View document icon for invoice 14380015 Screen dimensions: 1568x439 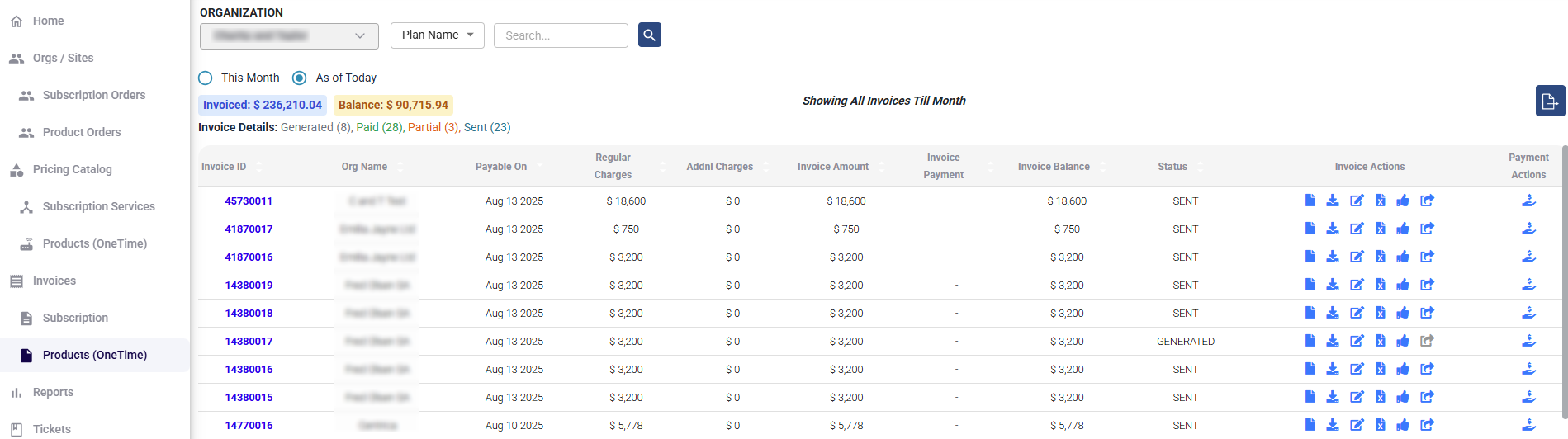pyautogui.click(x=1310, y=397)
